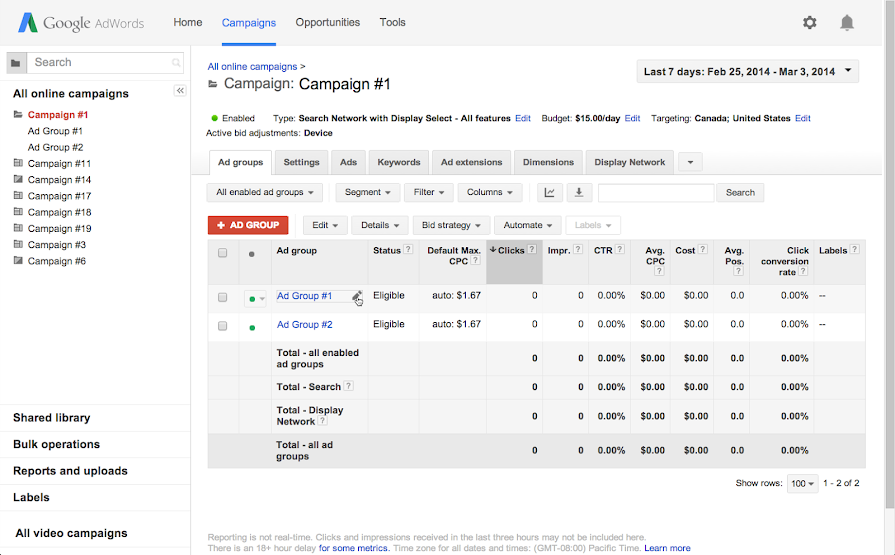This screenshot has width=895, height=555.
Task: Click the red + AD GROUP button
Action: click(248, 225)
